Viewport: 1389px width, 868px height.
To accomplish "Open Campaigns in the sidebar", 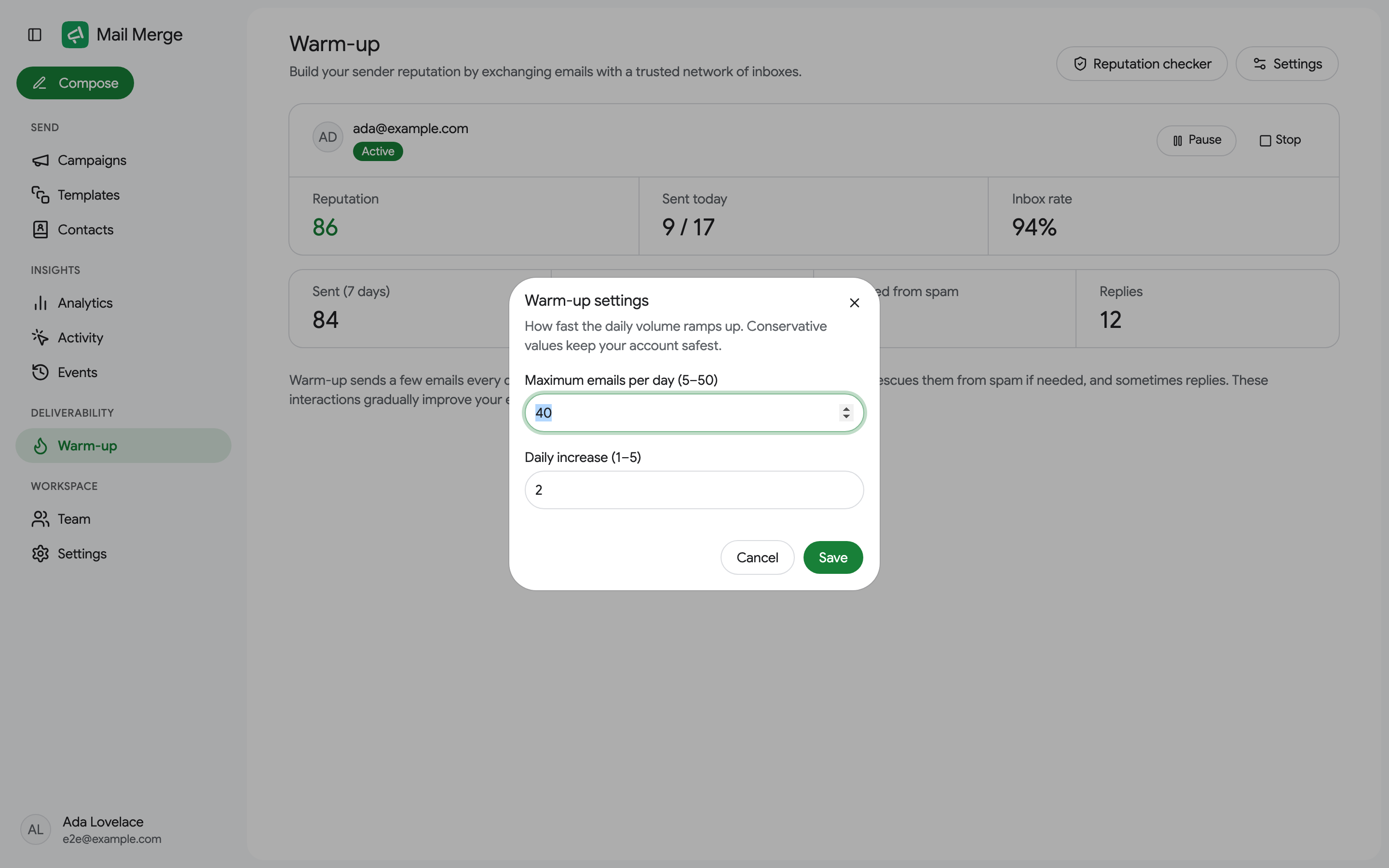I will coord(123,160).
